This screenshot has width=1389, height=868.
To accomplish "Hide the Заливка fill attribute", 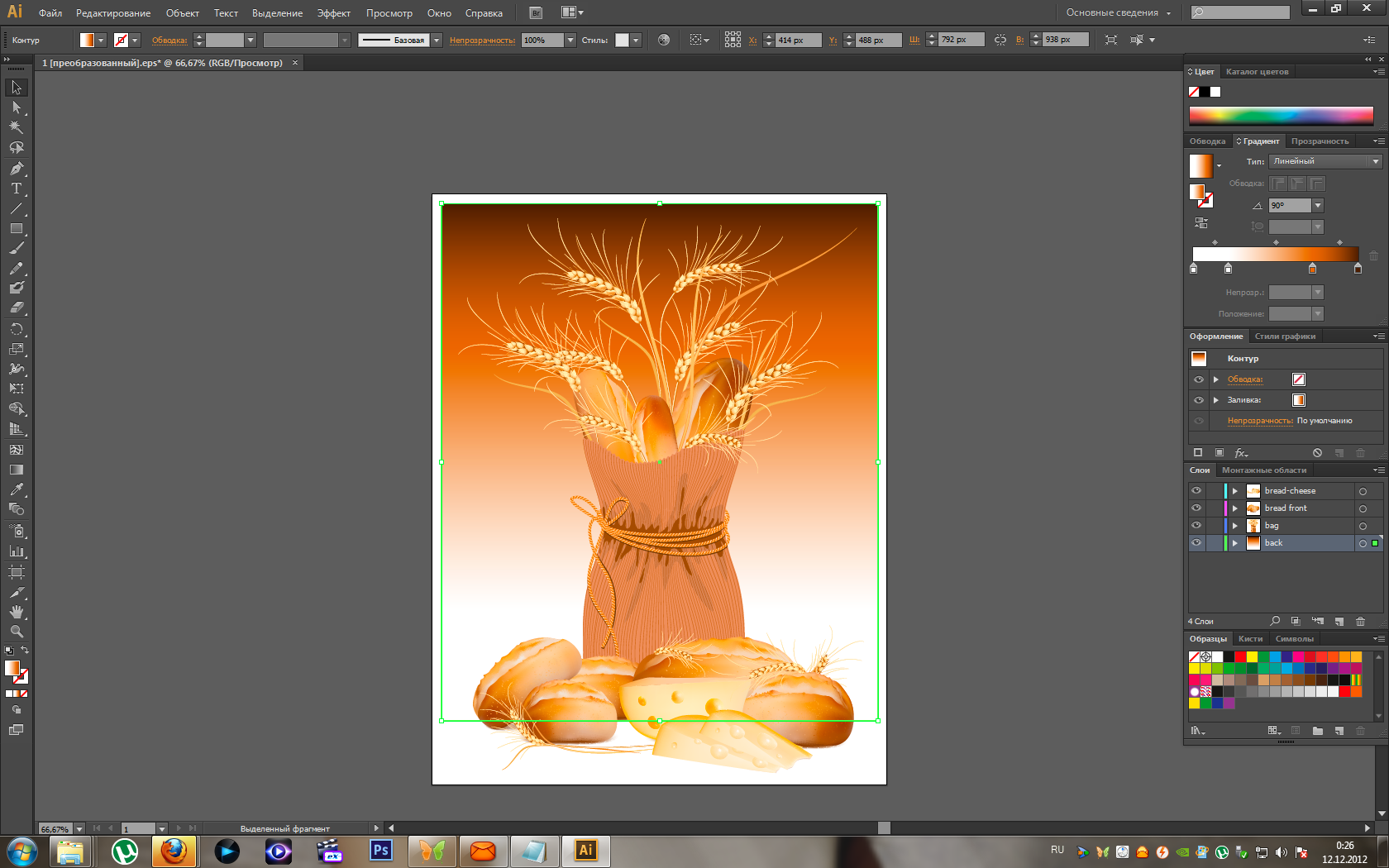I will [1198, 400].
